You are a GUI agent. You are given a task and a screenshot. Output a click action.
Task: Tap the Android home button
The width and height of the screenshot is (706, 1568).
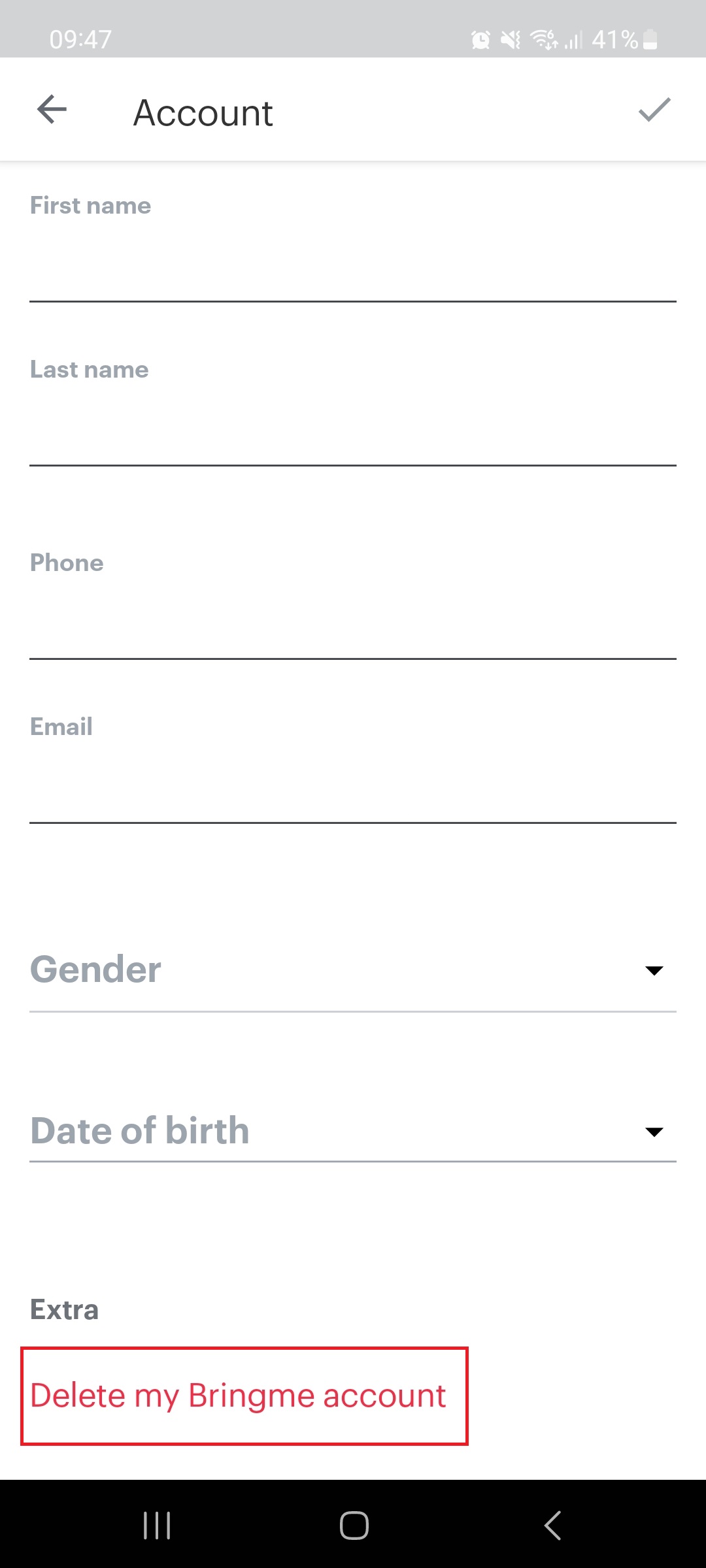(x=354, y=1526)
